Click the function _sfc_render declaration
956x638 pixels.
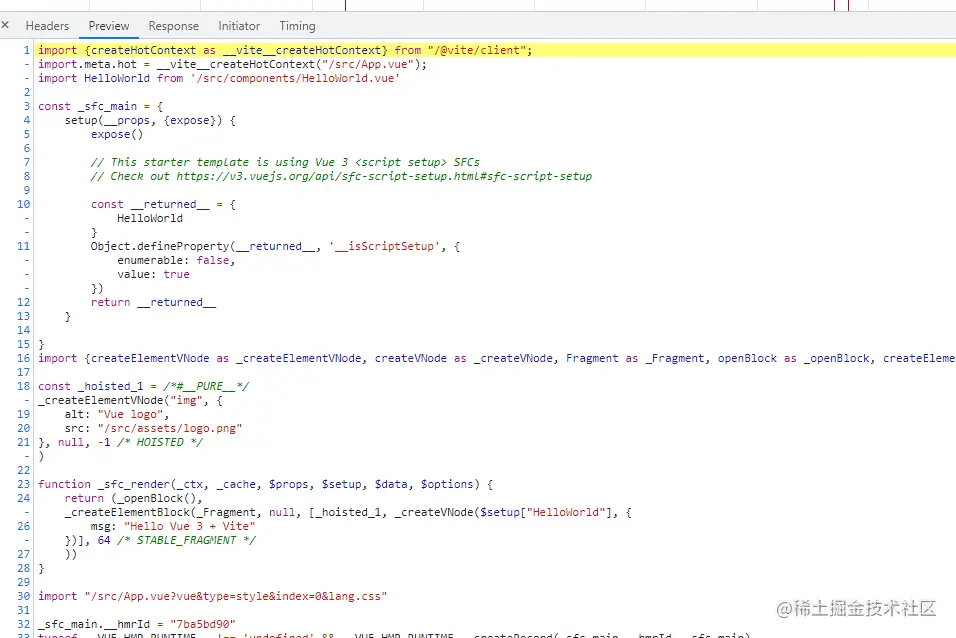pyautogui.click(x=265, y=484)
